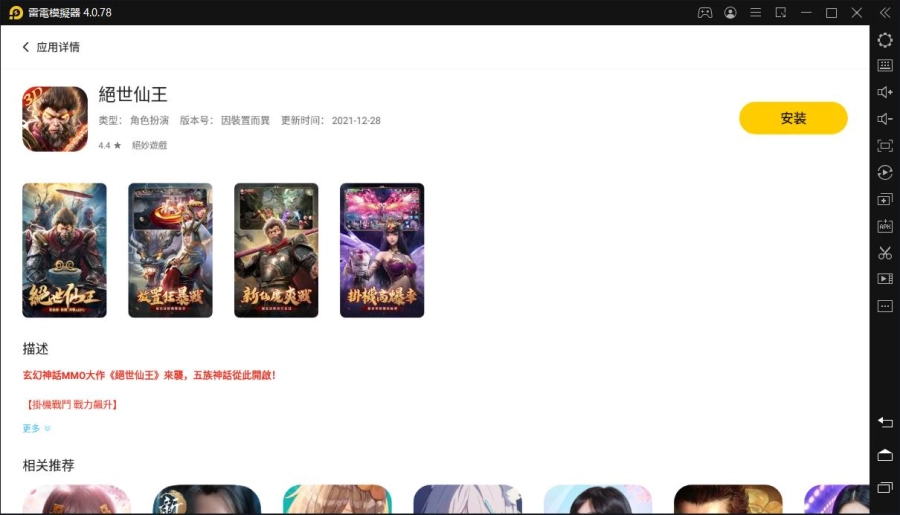Decrease volume with speaker minus icon
Image resolution: width=900 pixels, height=515 pixels.
[885, 119]
